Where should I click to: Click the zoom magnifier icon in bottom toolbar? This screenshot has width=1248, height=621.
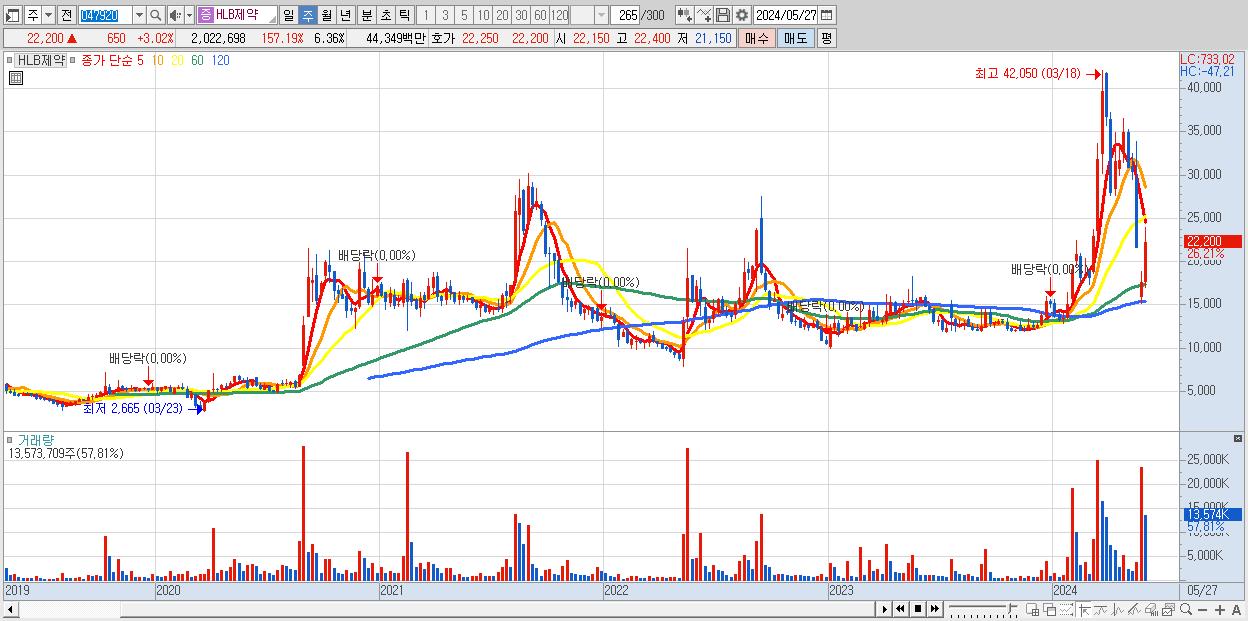pyautogui.click(x=1186, y=610)
